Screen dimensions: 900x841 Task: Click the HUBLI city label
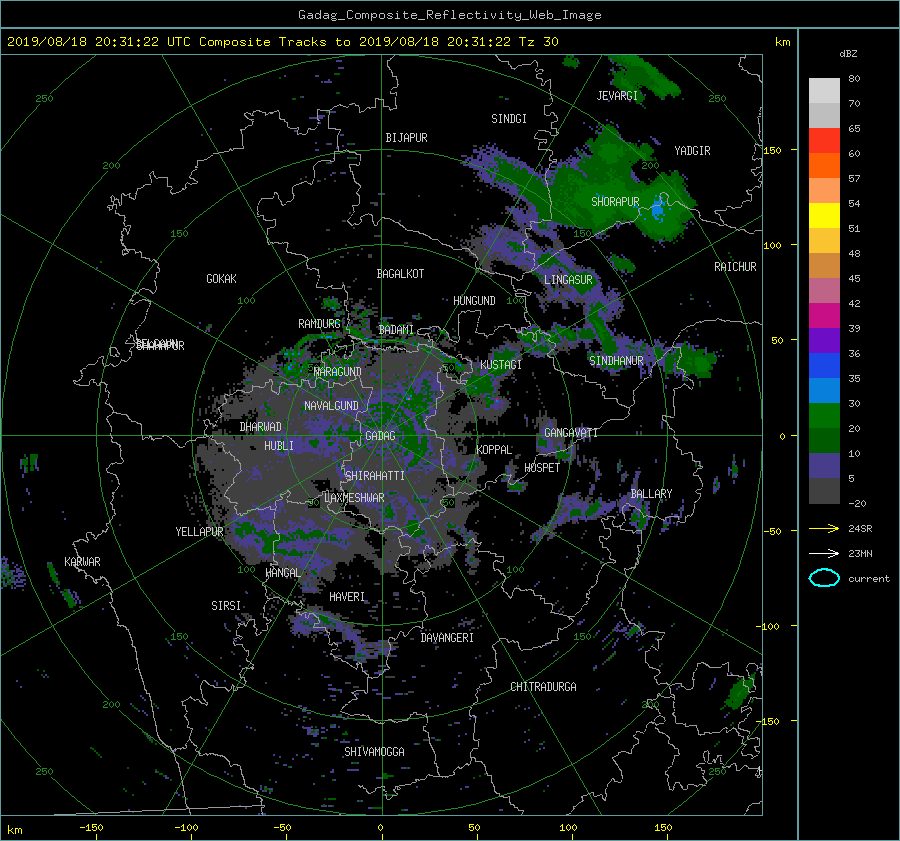click(x=279, y=446)
